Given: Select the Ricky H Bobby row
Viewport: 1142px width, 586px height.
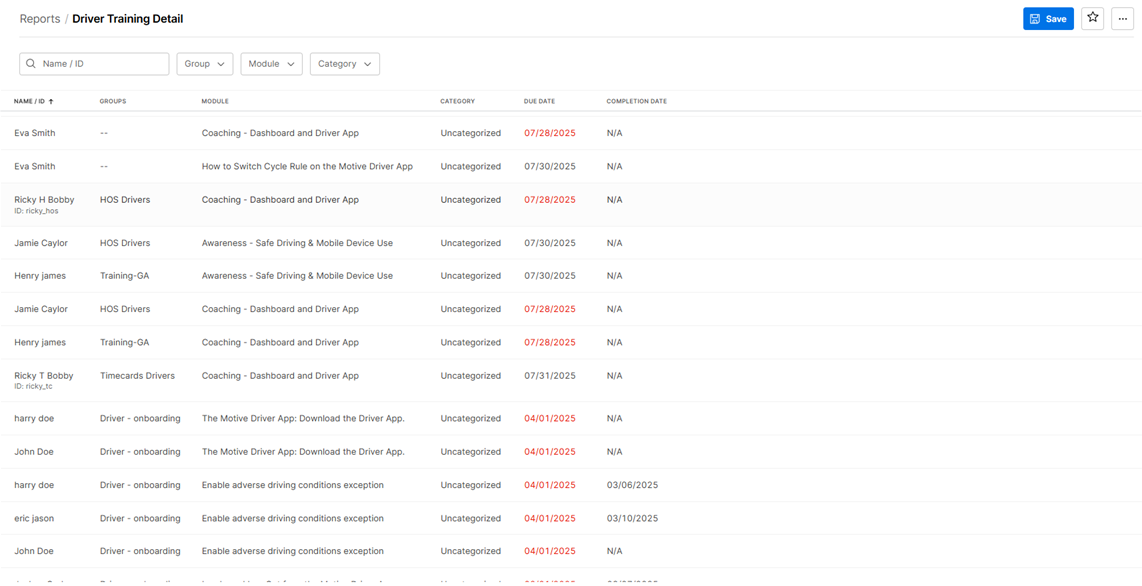Looking at the screenshot, I should [44, 200].
